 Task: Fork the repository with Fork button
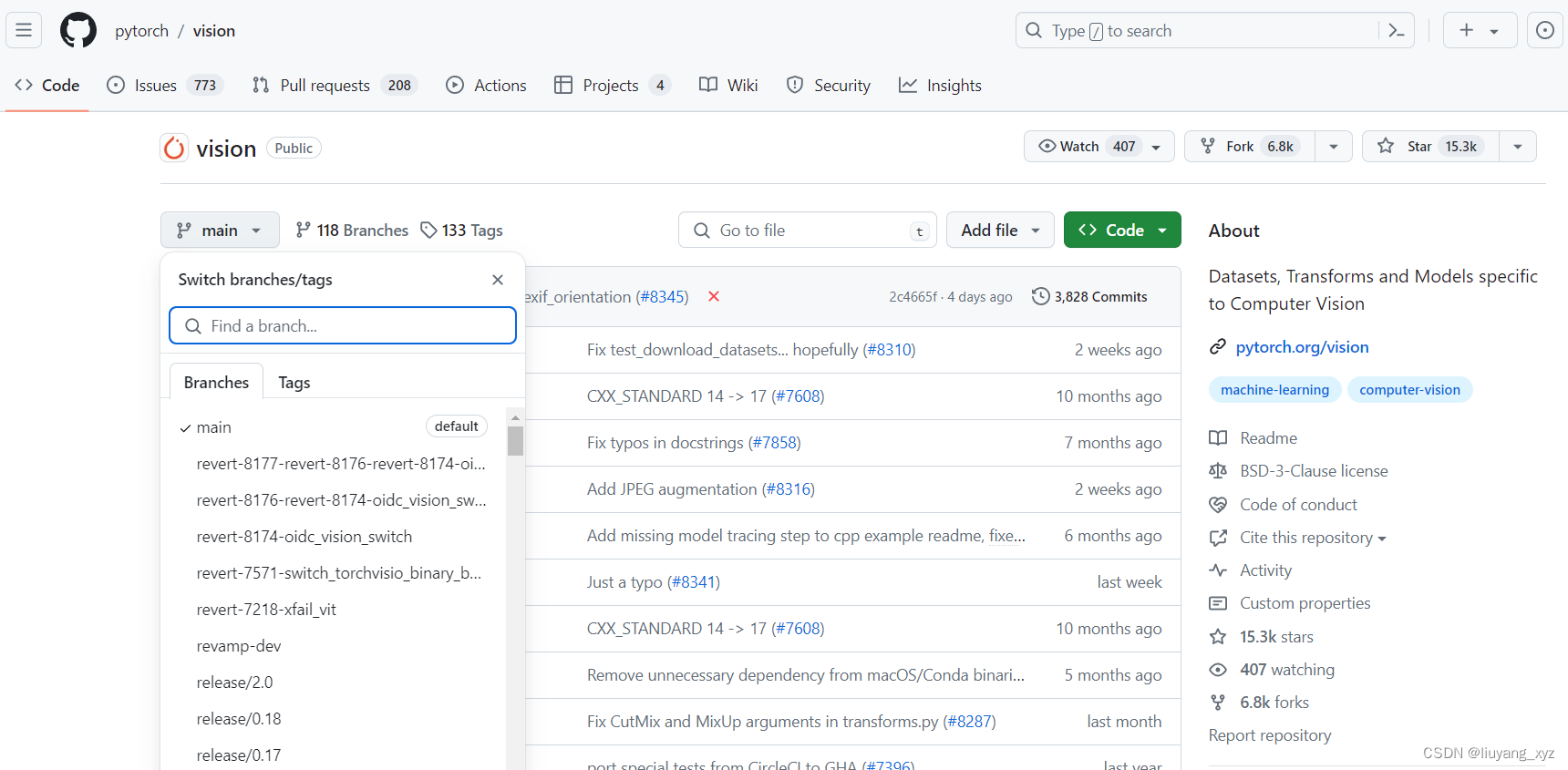pyautogui.click(x=1249, y=146)
